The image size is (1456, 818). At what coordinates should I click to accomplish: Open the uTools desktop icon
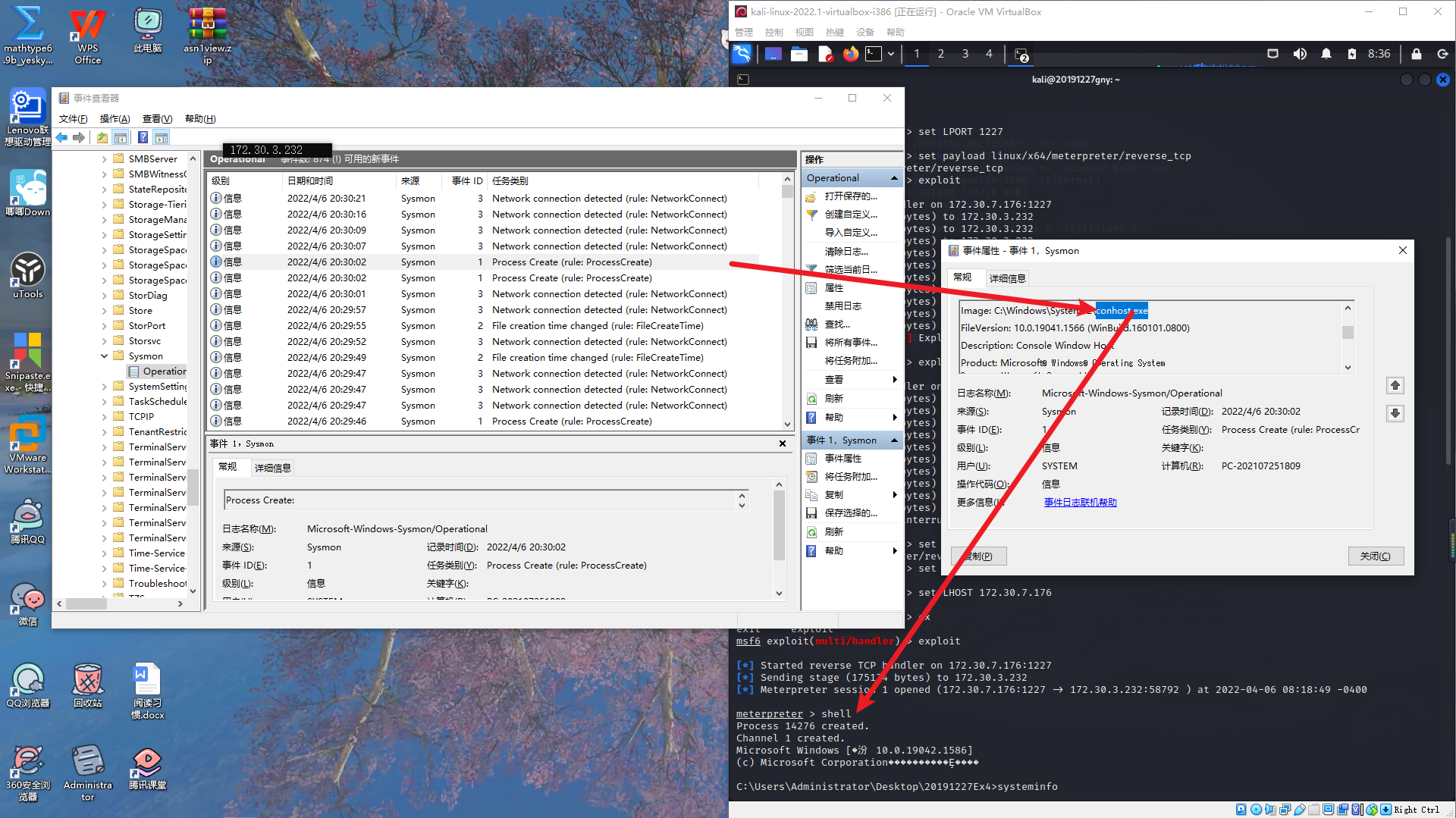click(28, 275)
